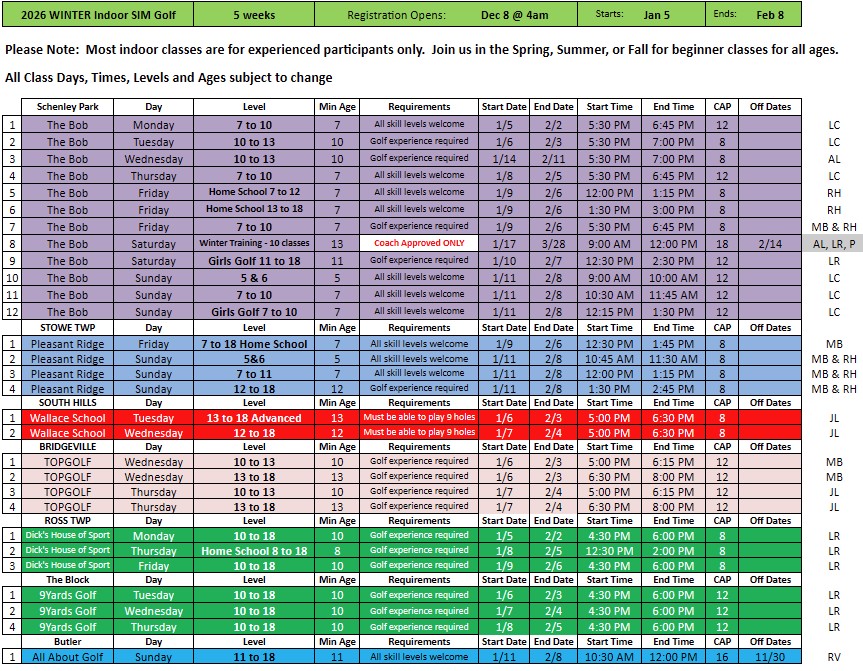Select the '5 weeks' duration cell

255,15
